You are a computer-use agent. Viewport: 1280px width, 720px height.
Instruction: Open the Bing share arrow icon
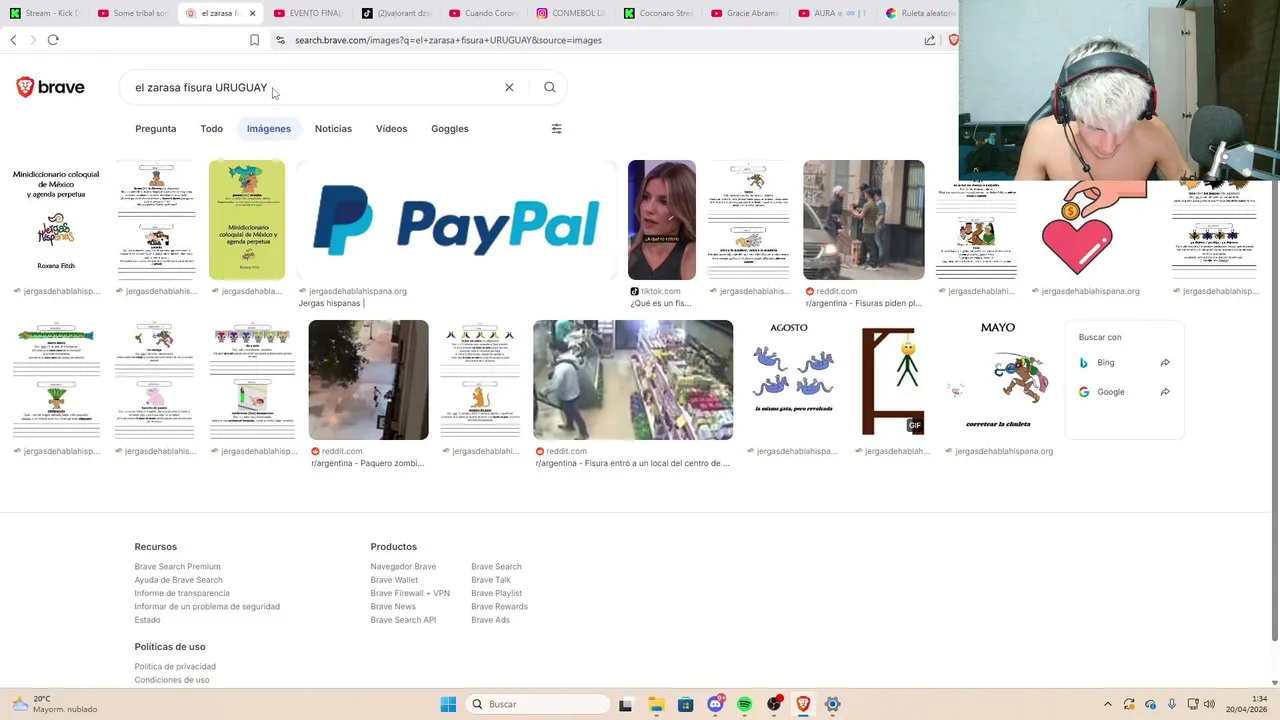pyautogui.click(x=1165, y=363)
